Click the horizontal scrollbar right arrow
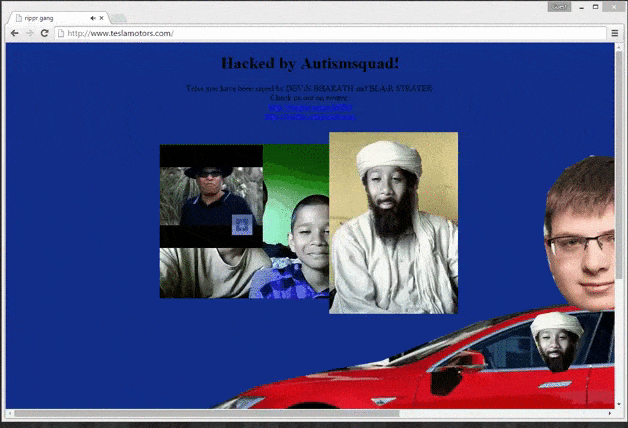Viewport: 628px width, 428px height. [610, 413]
